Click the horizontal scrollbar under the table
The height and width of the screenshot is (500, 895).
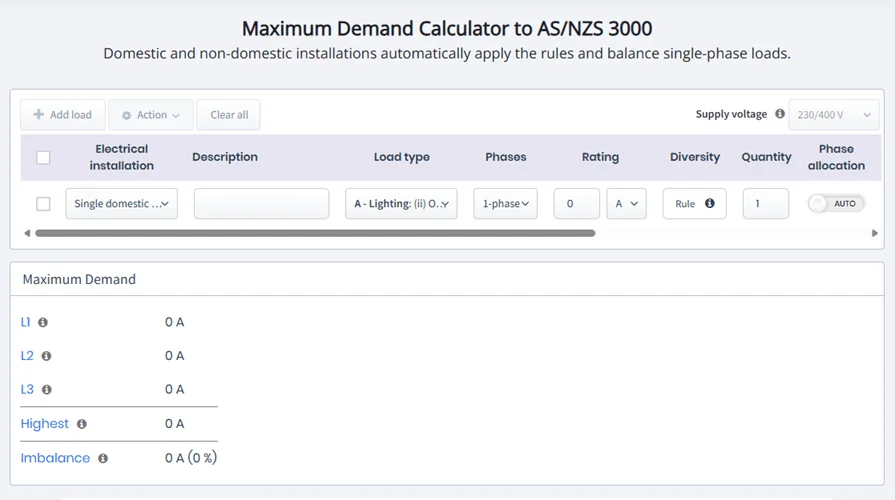(315, 233)
